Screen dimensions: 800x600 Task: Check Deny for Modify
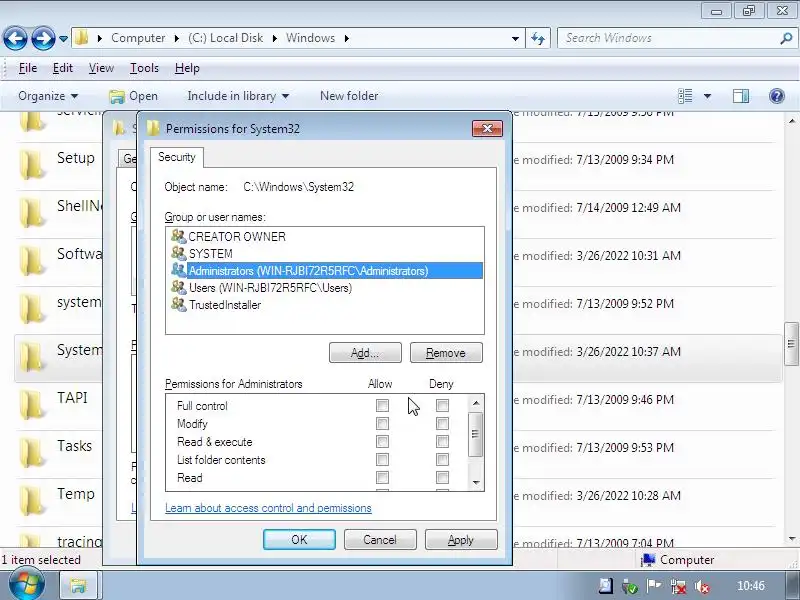click(x=442, y=423)
